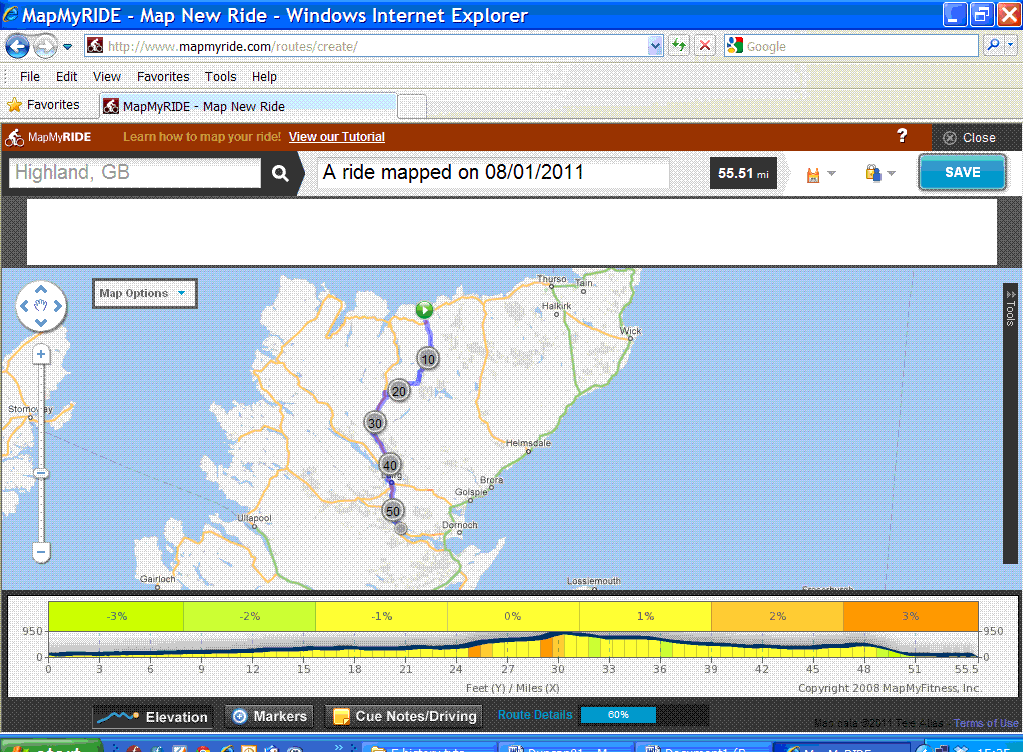Click the 0% grade color swatch
This screenshot has height=752, width=1023.
pos(513,616)
